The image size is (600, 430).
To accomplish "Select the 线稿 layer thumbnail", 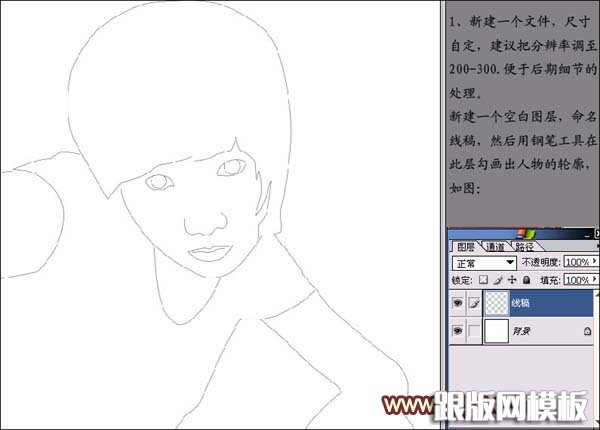I will tap(497, 302).
